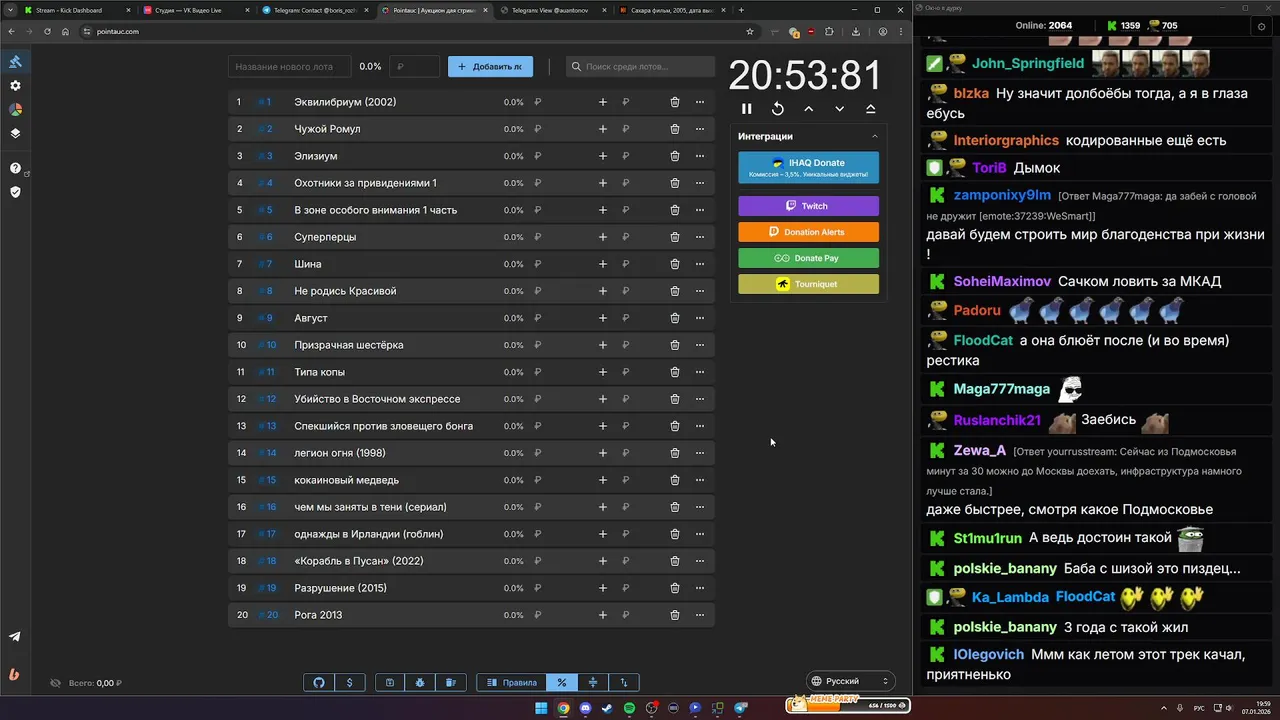
Task: Open the auction gavel sidebar icon
Action: coord(15,61)
